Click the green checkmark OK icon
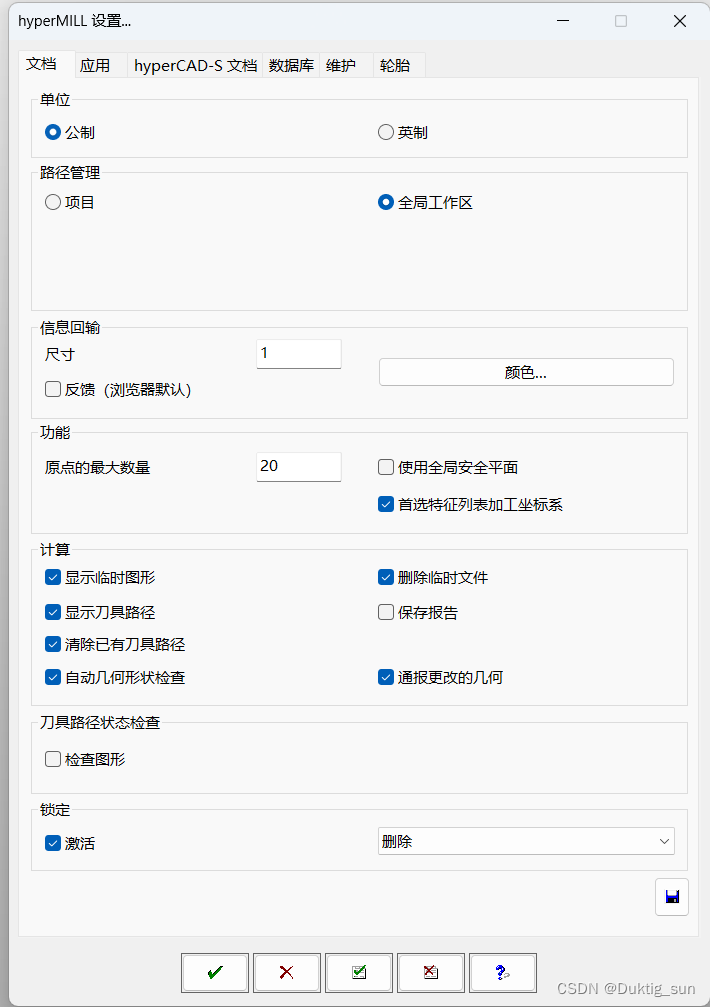Screen dimensions: 710x1007 click(214, 972)
